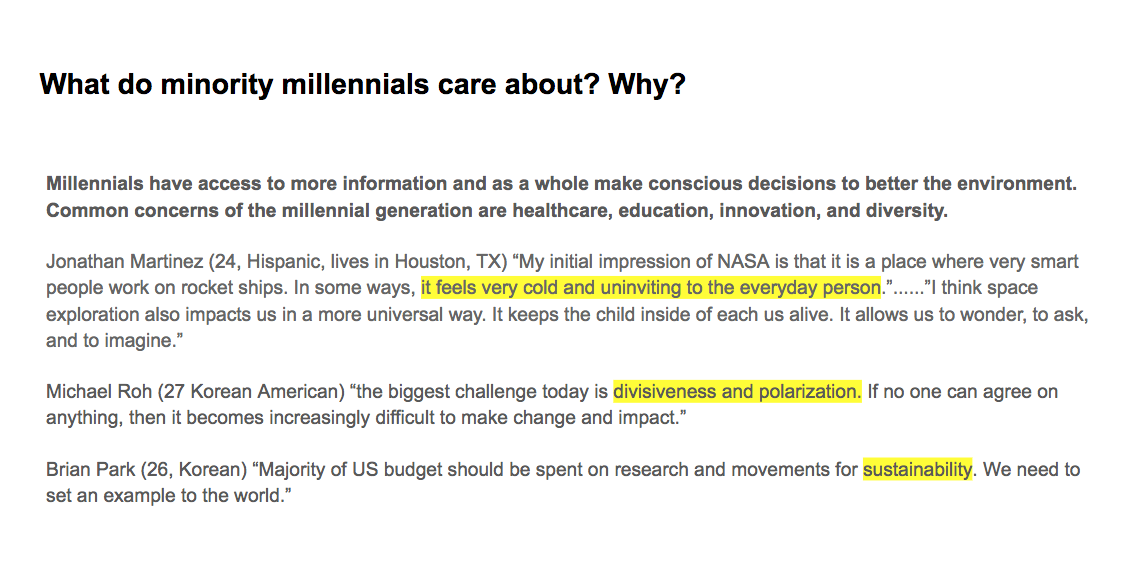Screen dimensions: 1121x580
Task: Click the bold word 'healthcare' in intro paragraph
Action: (x=561, y=211)
